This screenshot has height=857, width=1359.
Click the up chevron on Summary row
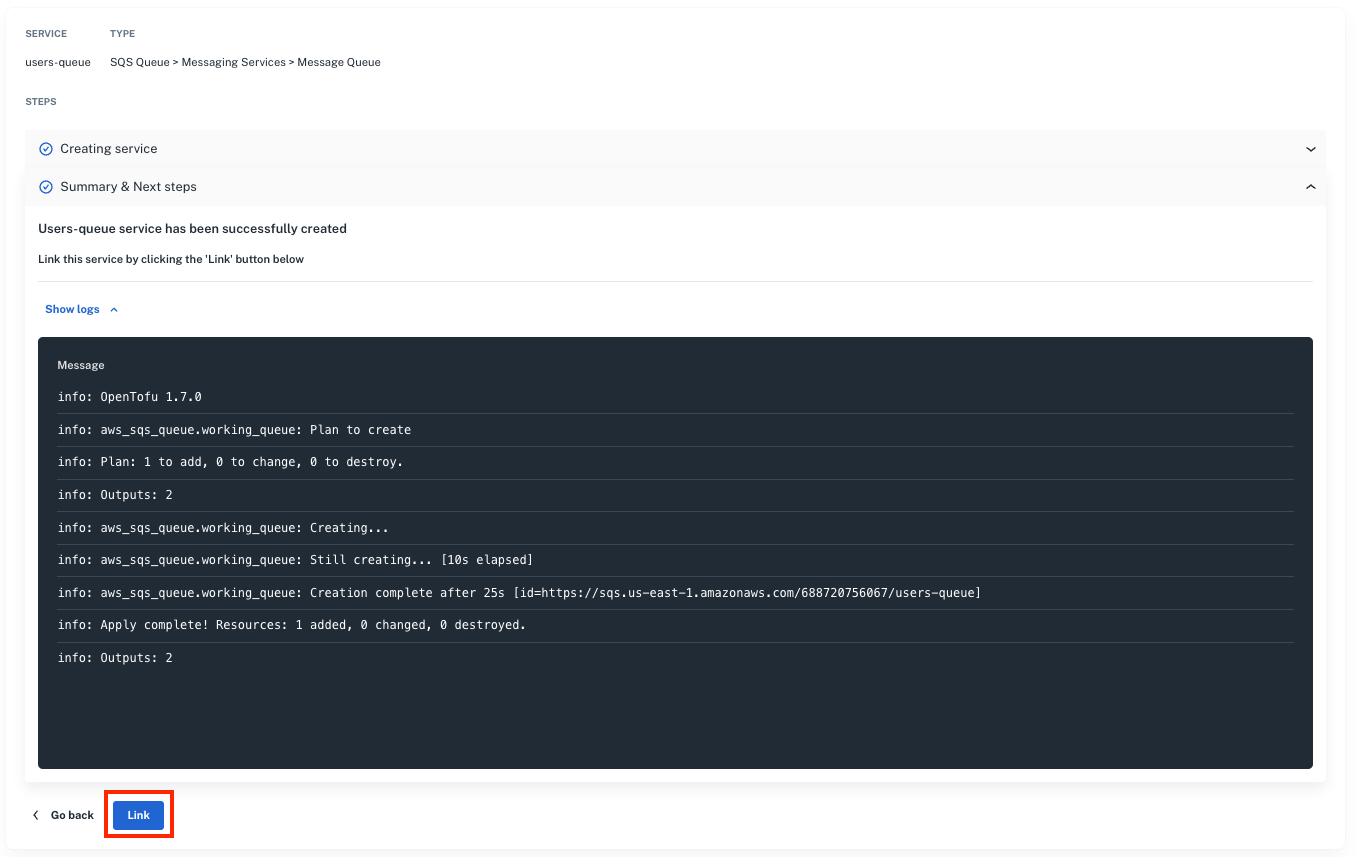(x=1311, y=187)
